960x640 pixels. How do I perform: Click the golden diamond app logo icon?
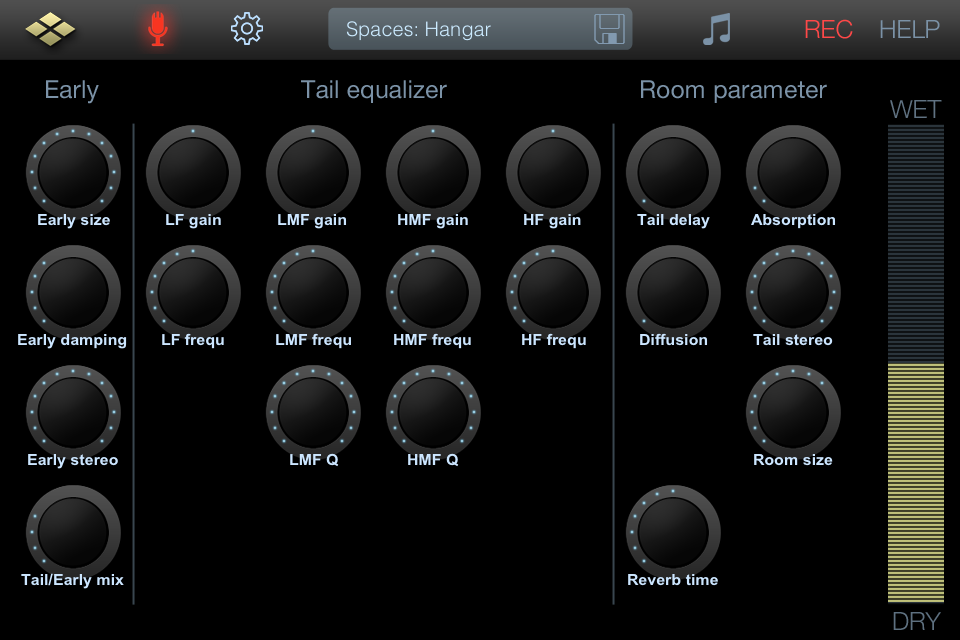coord(50,29)
